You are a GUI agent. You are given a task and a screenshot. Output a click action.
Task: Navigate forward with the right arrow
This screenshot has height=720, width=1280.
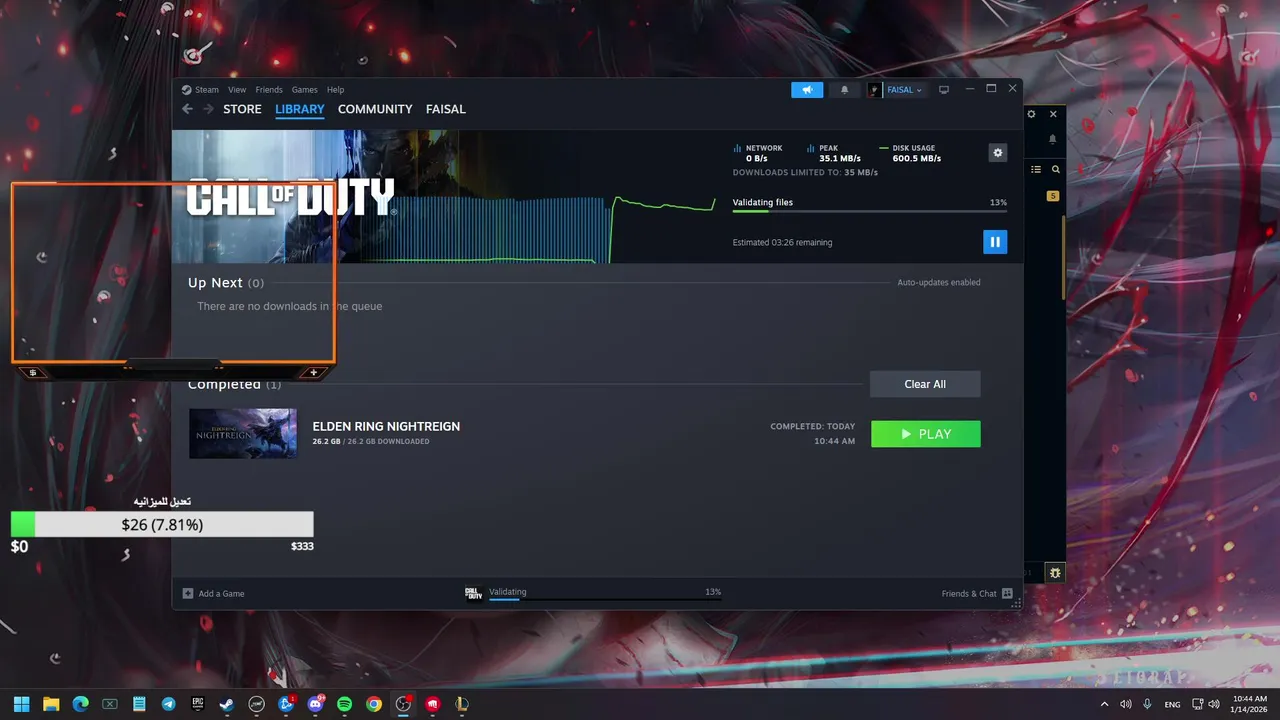208,109
